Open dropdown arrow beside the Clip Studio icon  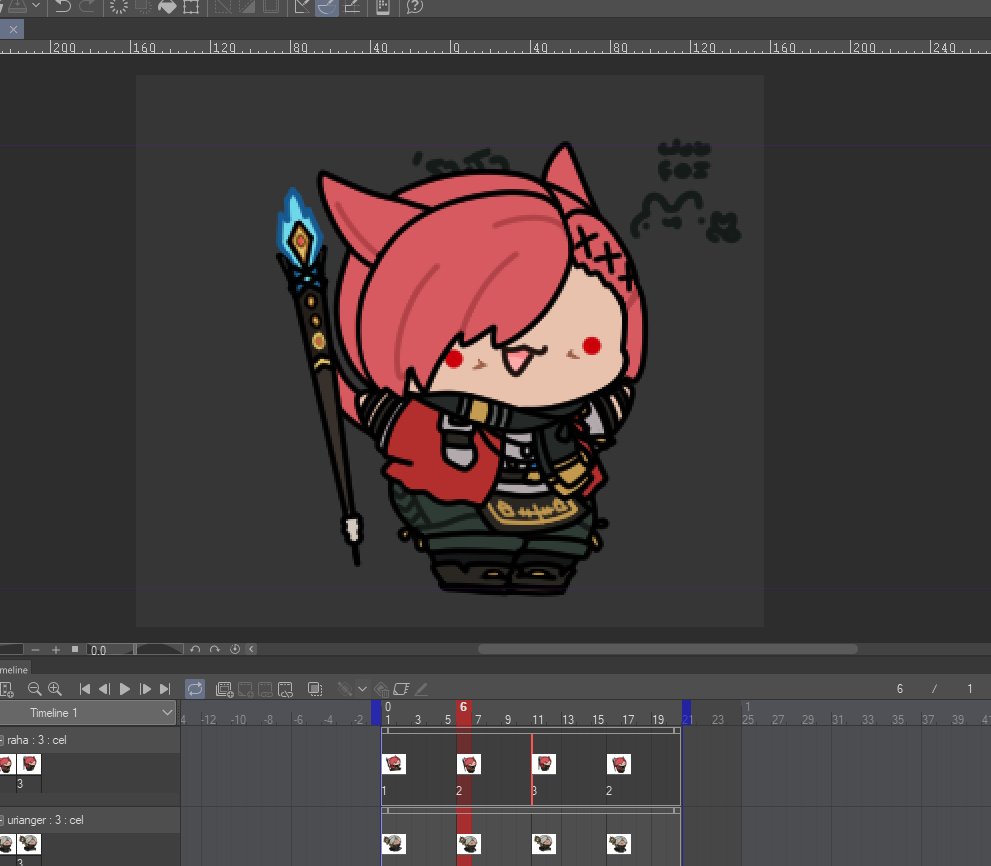[36, 6]
